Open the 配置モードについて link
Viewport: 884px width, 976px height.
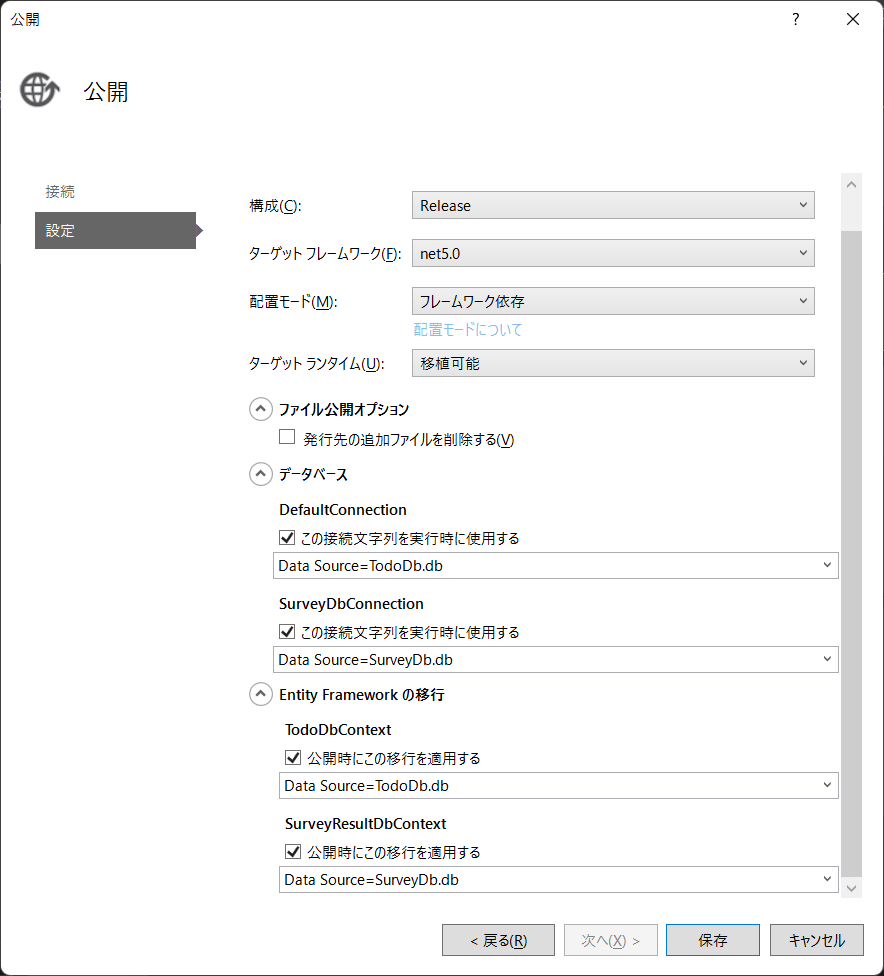coord(468,329)
